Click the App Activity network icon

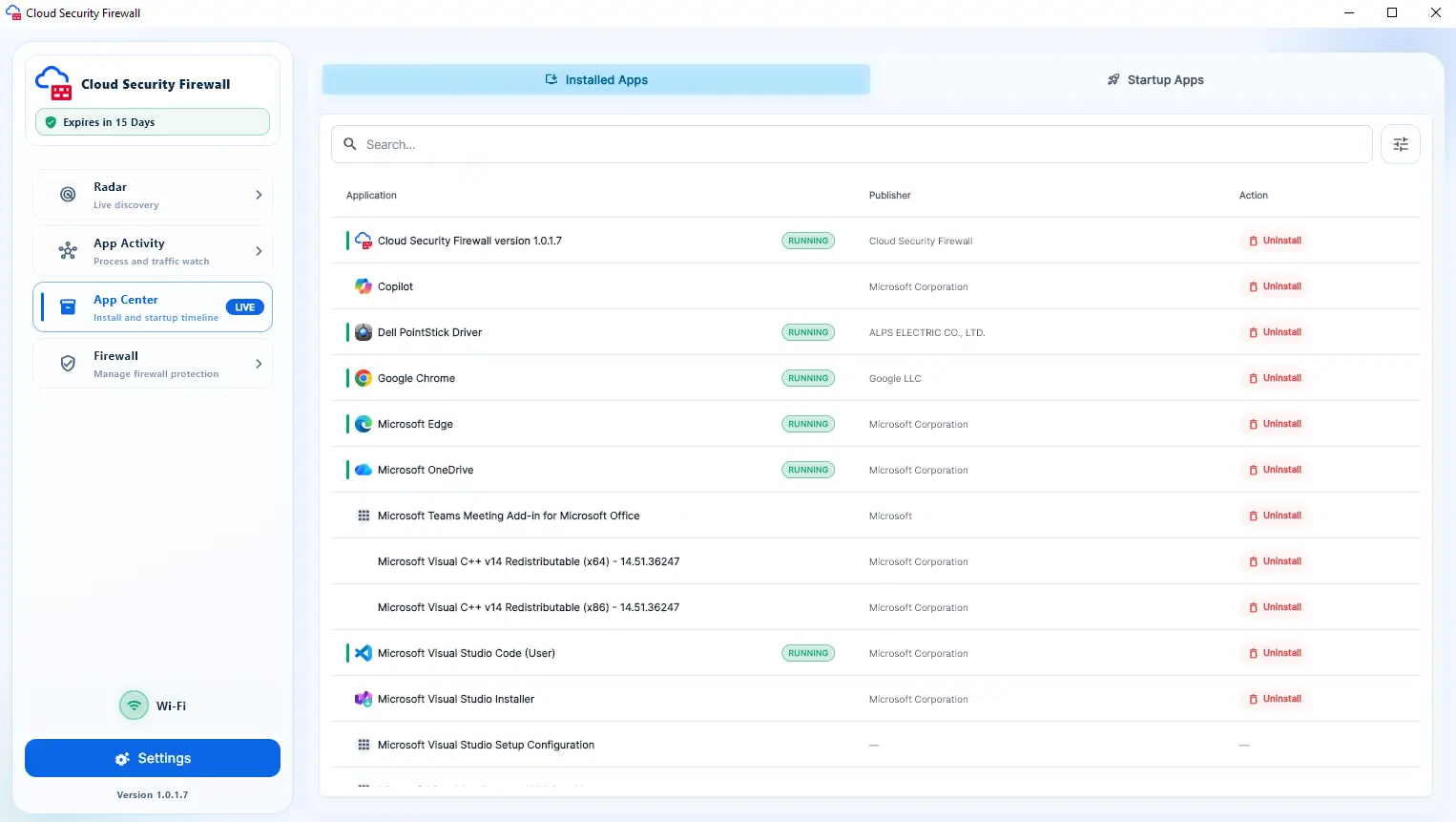tap(68, 251)
